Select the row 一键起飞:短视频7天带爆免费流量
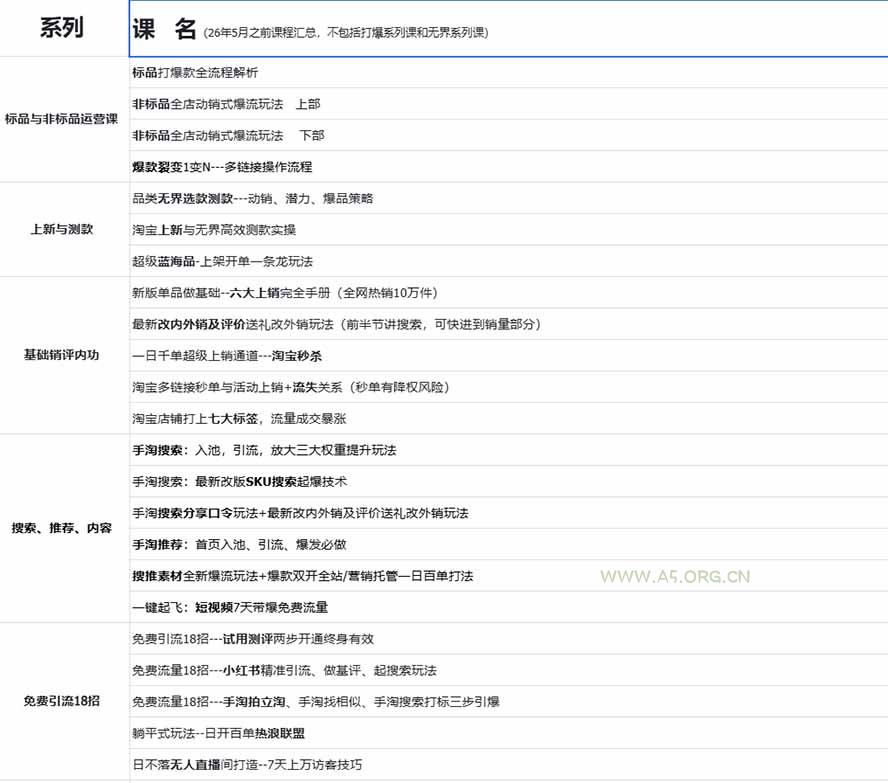The width and height of the screenshot is (888, 783). (x=509, y=607)
